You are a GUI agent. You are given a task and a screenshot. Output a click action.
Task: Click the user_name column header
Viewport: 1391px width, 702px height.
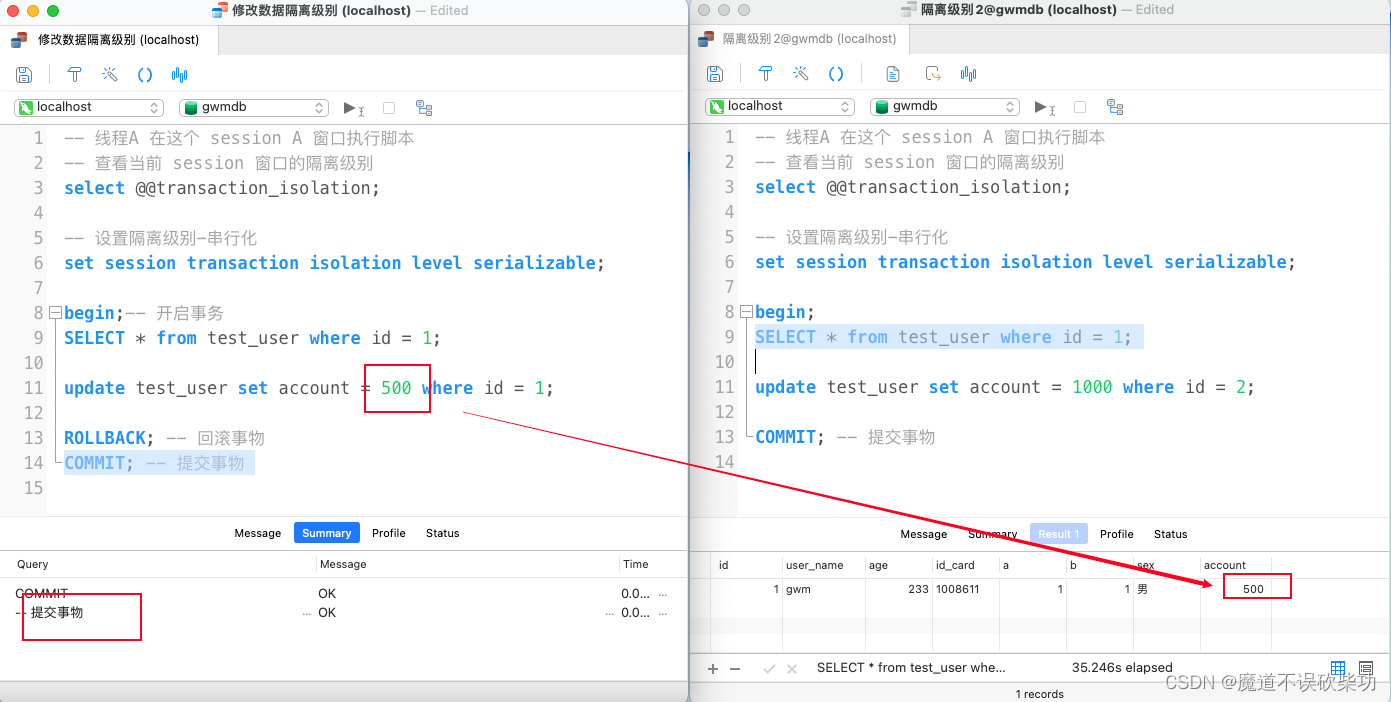pos(823,565)
